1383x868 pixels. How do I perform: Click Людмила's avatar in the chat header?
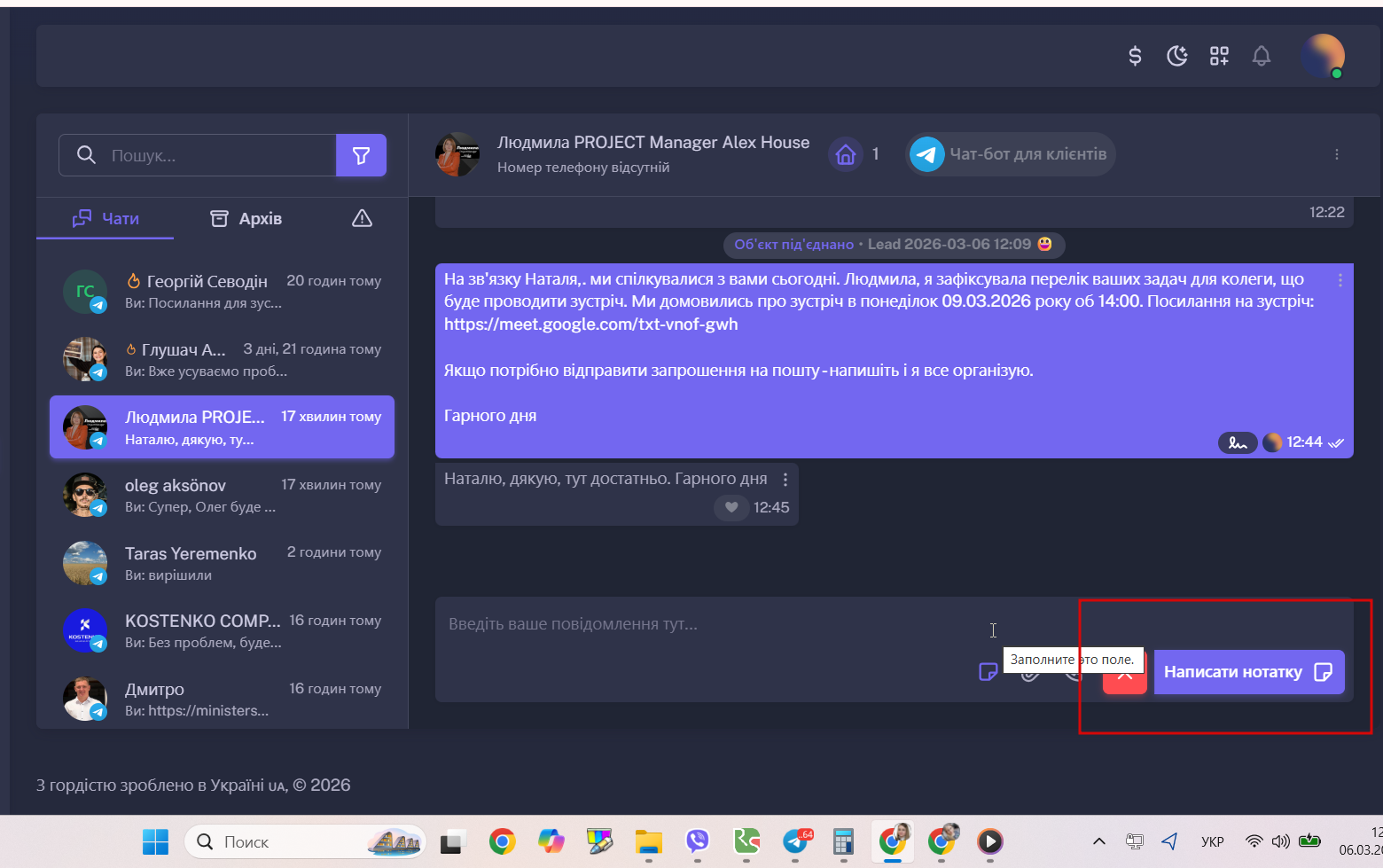click(457, 154)
